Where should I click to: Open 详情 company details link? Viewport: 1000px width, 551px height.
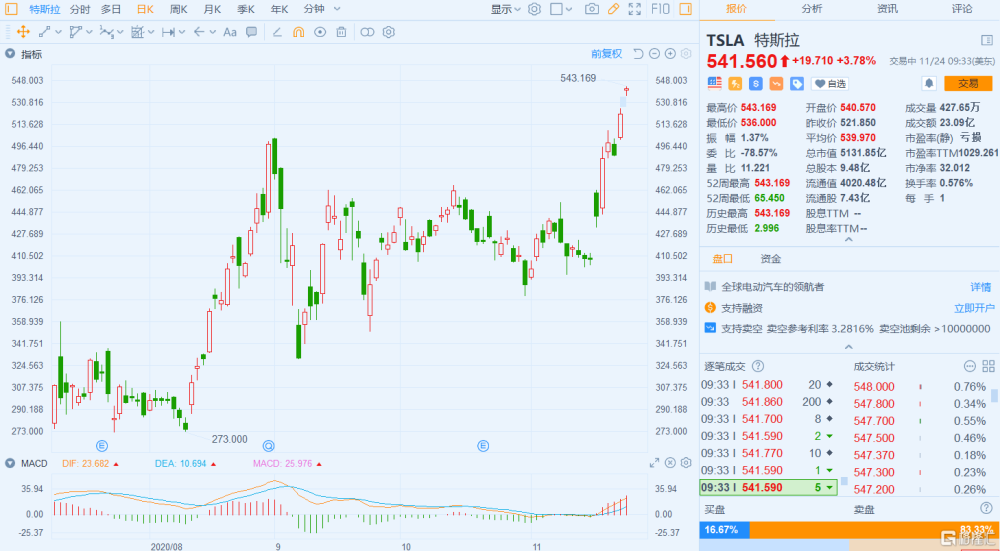(981, 287)
